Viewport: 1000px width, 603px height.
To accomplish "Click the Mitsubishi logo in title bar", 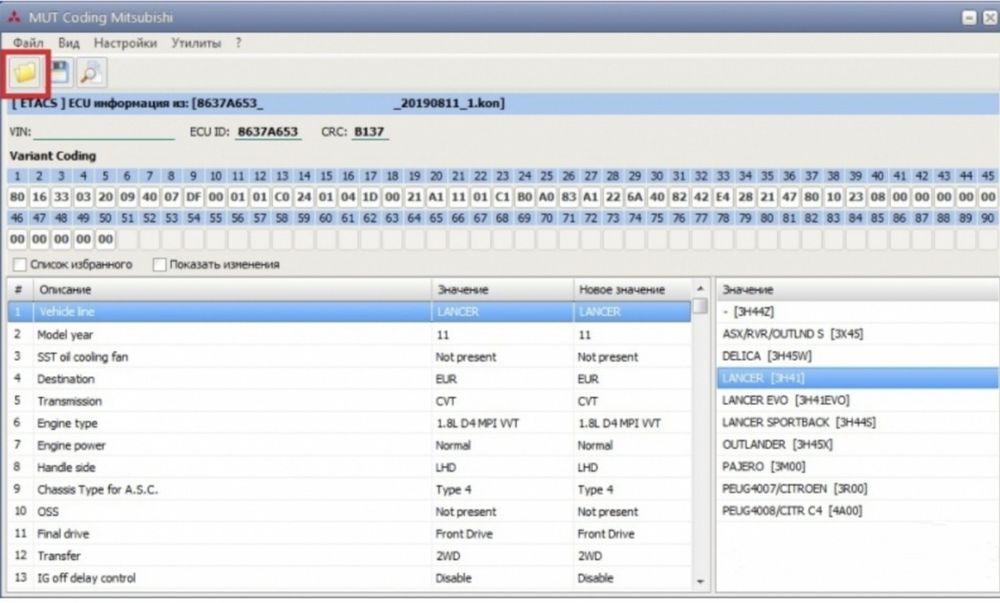I will [x=14, y=17].
